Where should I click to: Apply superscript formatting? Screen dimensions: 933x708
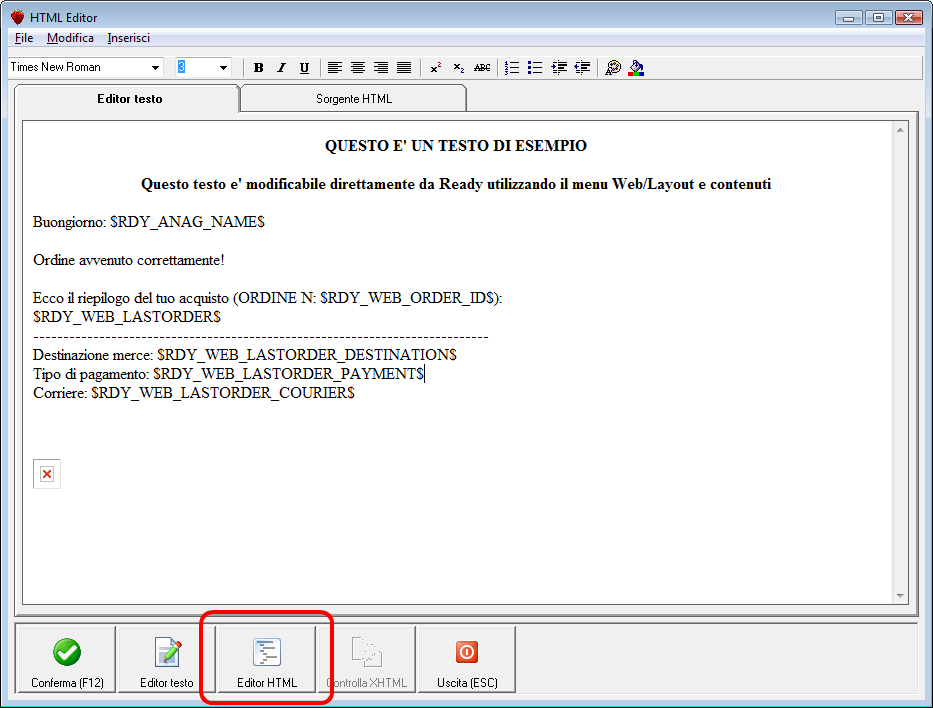[435, 67]
